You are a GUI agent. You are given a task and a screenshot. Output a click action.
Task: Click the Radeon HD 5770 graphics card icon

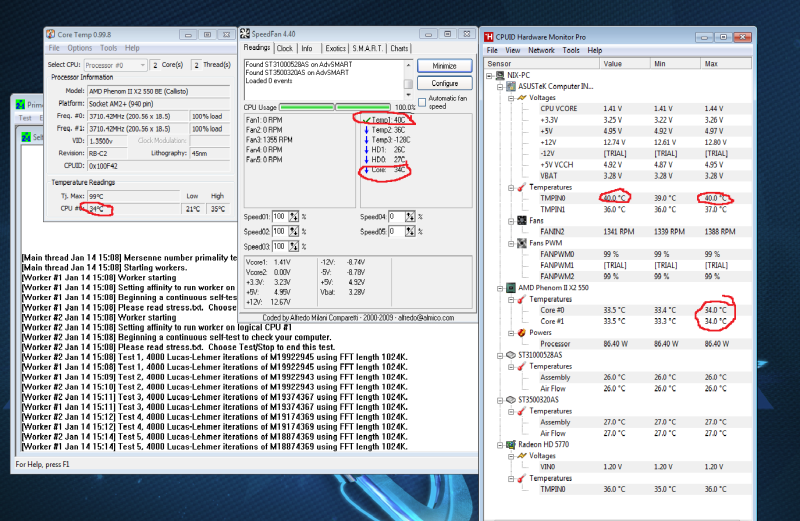511,444
